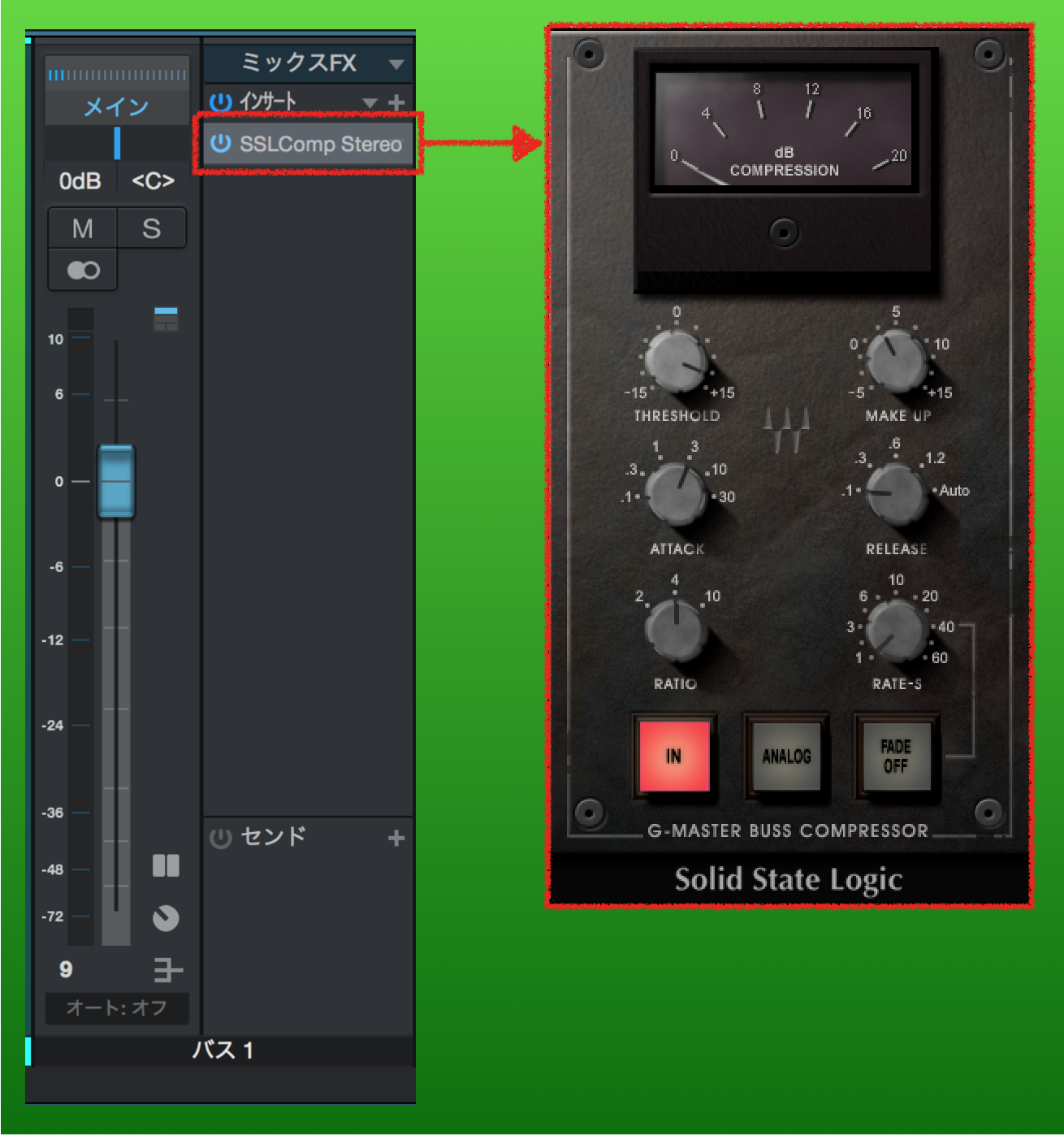Viewport: 1064px width, 1136px height.
Task: Toggle the small channel view icon
Action: (x=166, y=319)
